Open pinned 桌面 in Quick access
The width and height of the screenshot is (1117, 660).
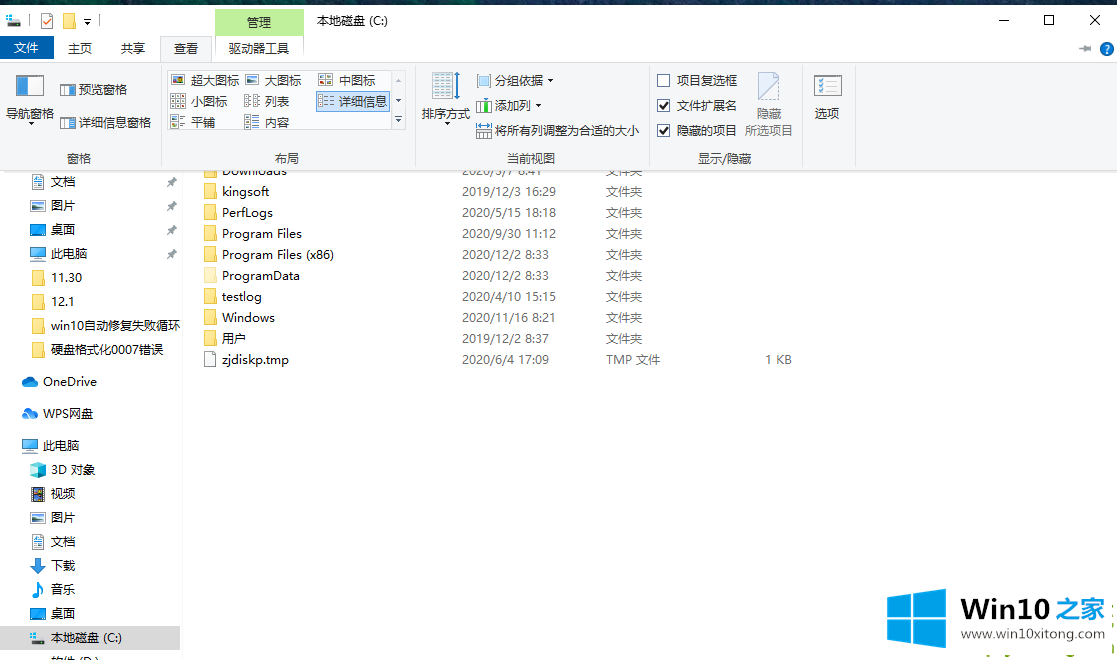click(63, 230)
